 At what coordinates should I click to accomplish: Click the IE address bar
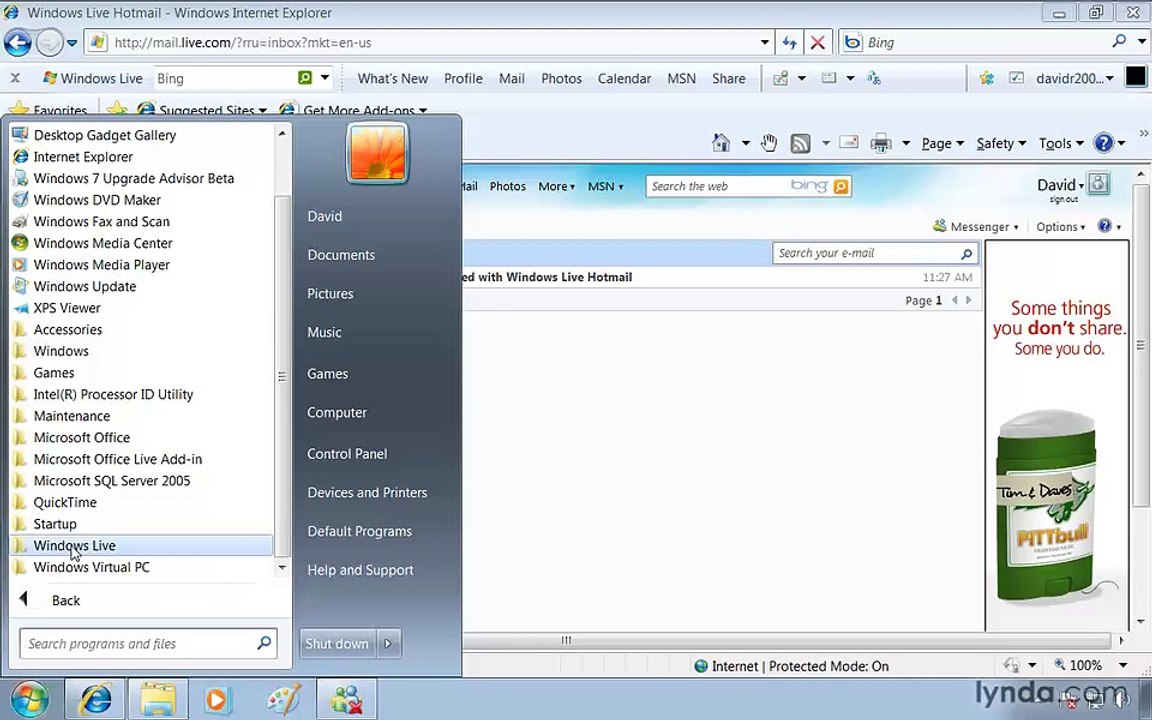(430, 43)
